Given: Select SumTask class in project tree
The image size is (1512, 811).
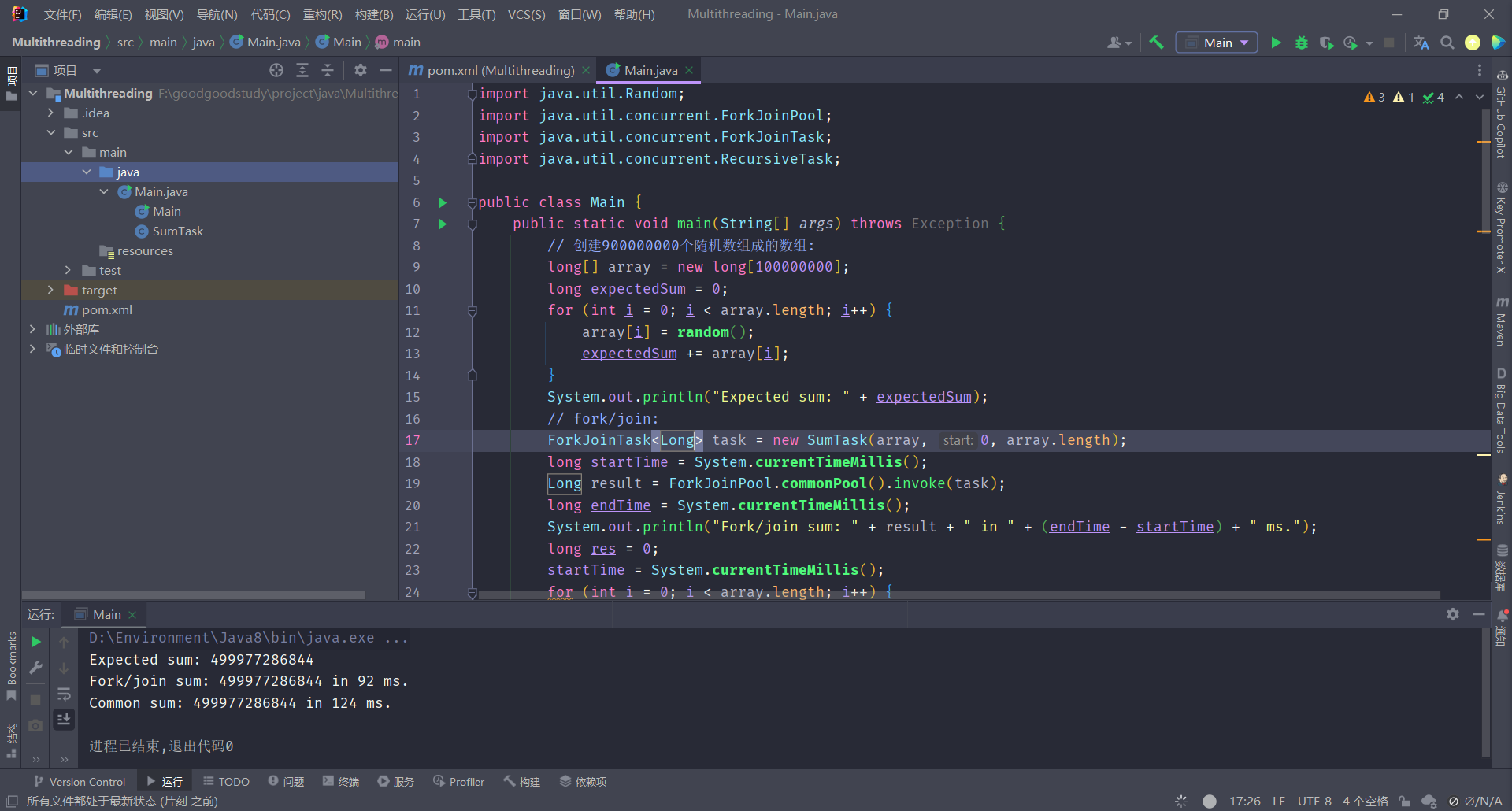Looking at the screenshot, I should coord(178,231).
